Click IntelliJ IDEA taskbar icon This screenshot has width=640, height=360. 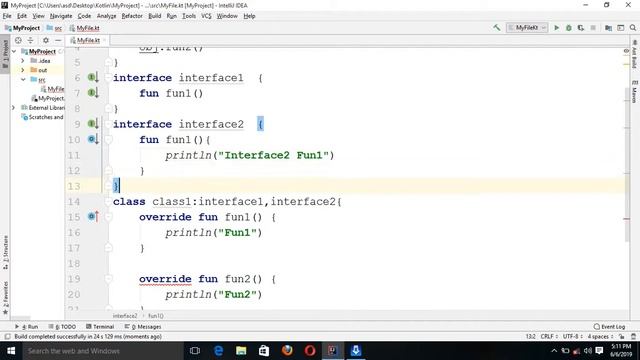click(333, 351)
